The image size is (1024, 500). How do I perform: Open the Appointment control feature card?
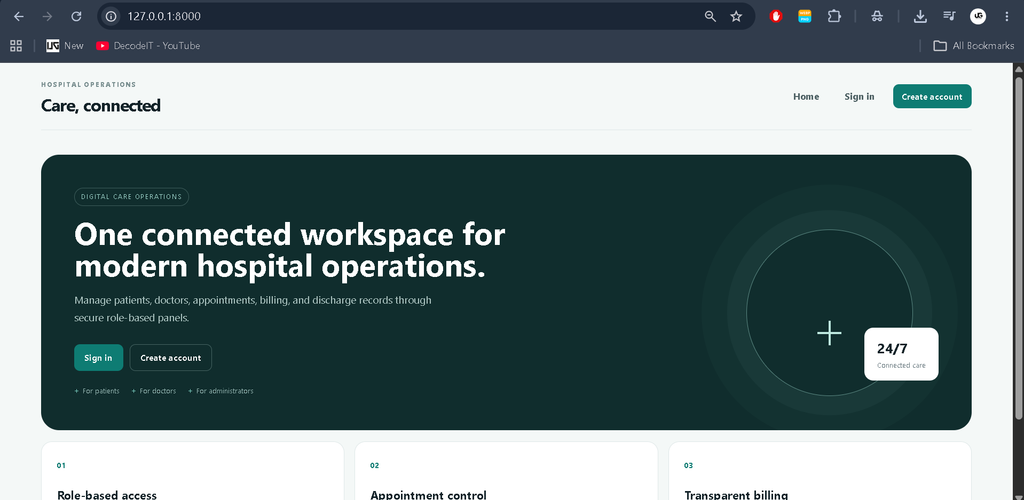point(506,471)
